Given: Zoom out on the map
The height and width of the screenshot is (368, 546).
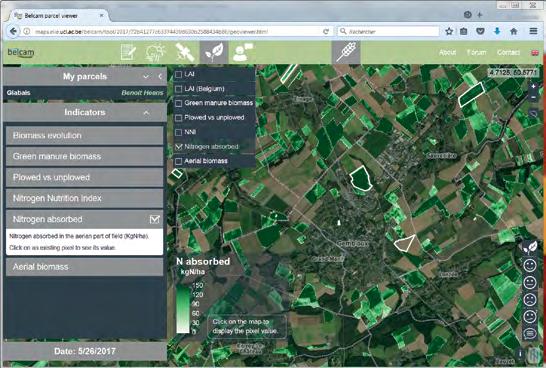Looking at the screenshot, I should pos(533,97).
